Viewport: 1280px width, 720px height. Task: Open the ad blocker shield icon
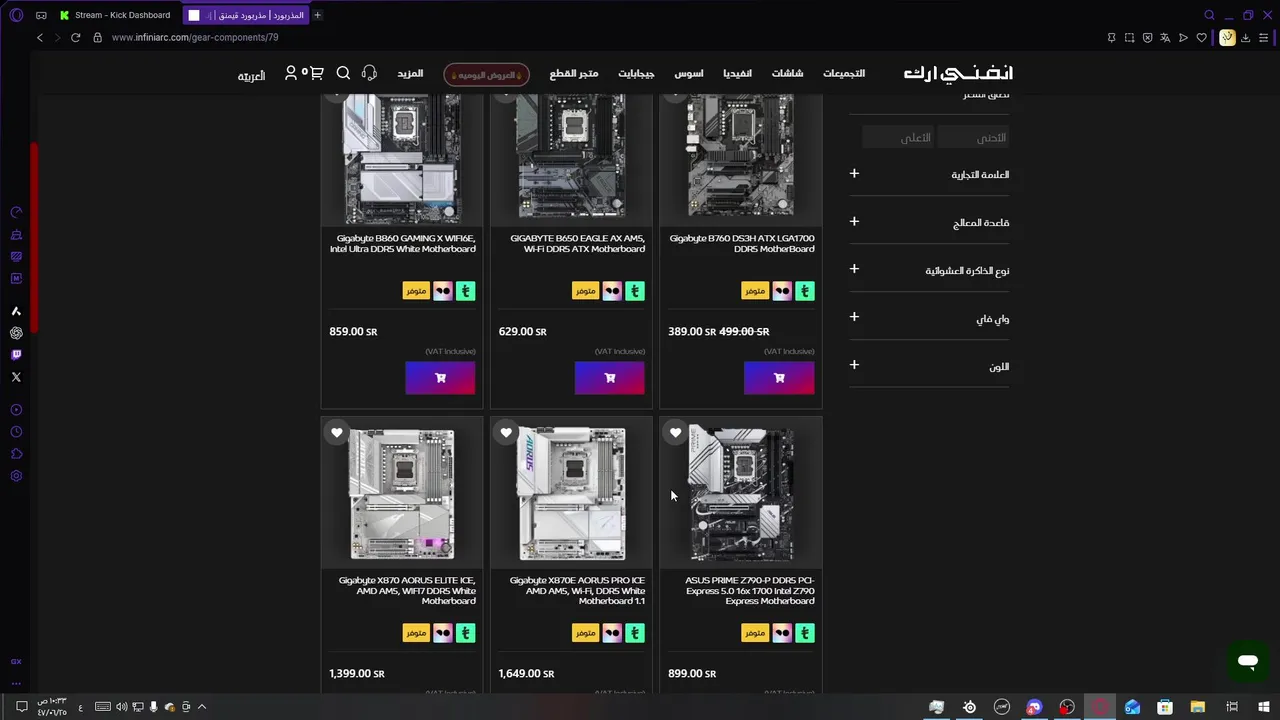coord(1147,37)
